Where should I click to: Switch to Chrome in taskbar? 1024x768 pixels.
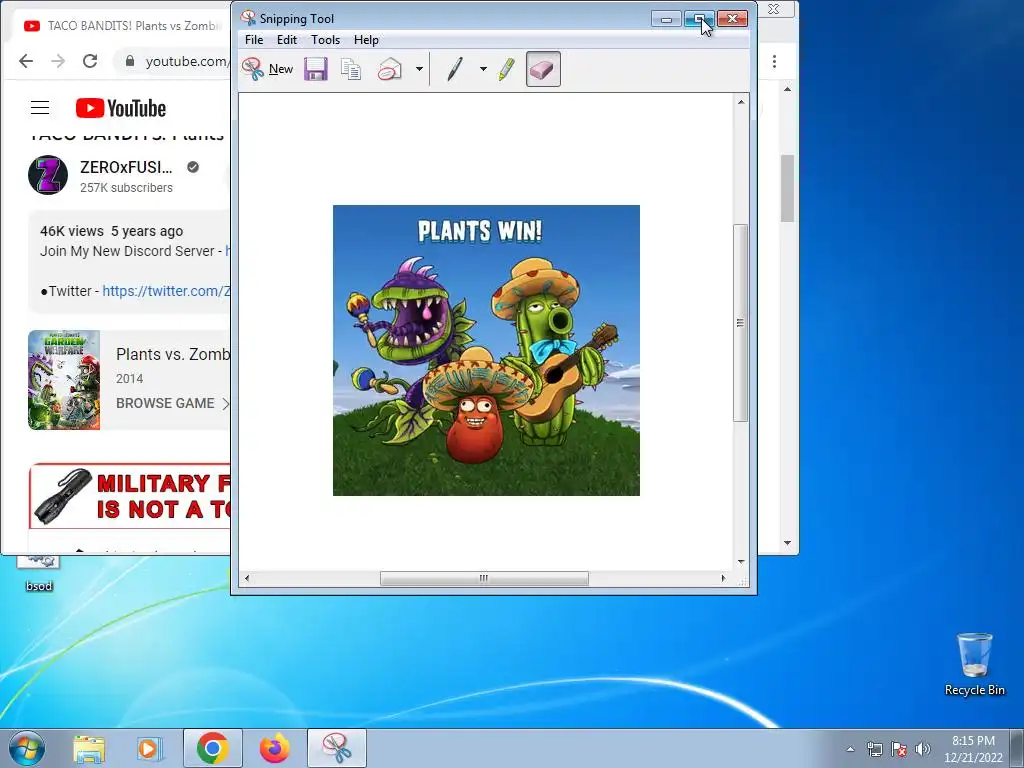point(212,748)
